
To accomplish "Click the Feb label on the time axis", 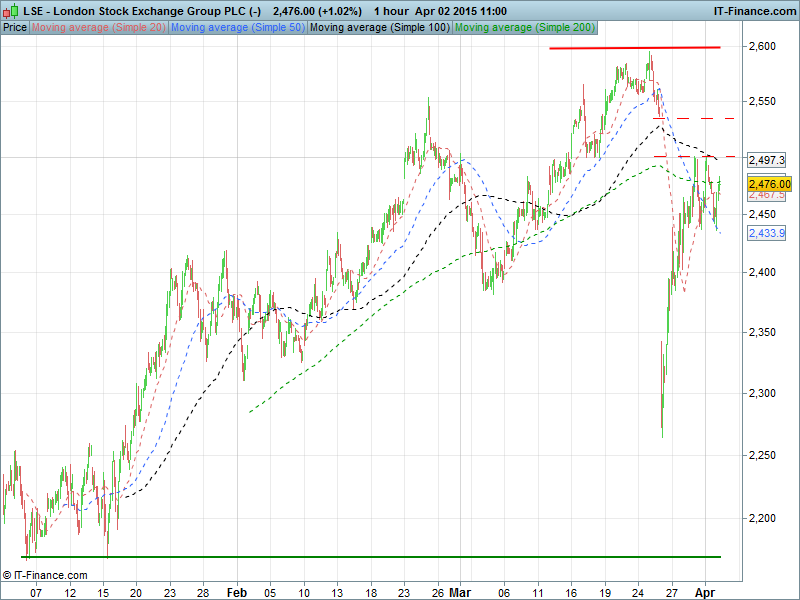I will 237,592.
